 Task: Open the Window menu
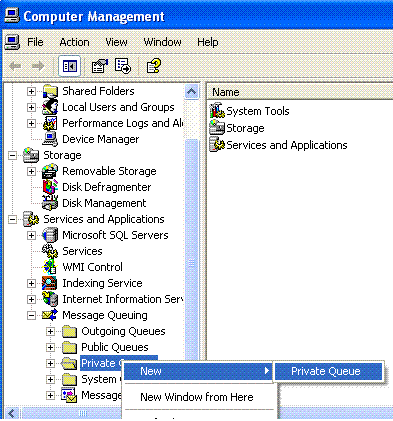tap(162, 42)
